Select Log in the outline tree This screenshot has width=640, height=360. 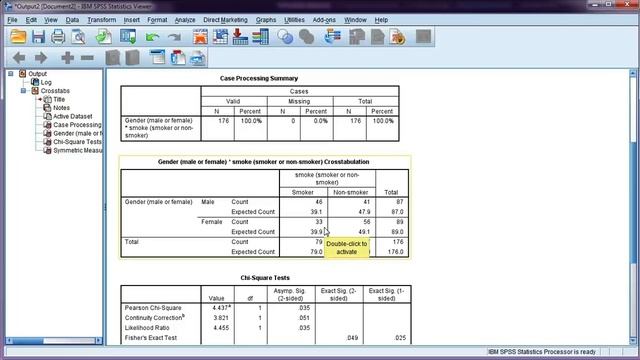pyautogui.click(x=46, y=82)
